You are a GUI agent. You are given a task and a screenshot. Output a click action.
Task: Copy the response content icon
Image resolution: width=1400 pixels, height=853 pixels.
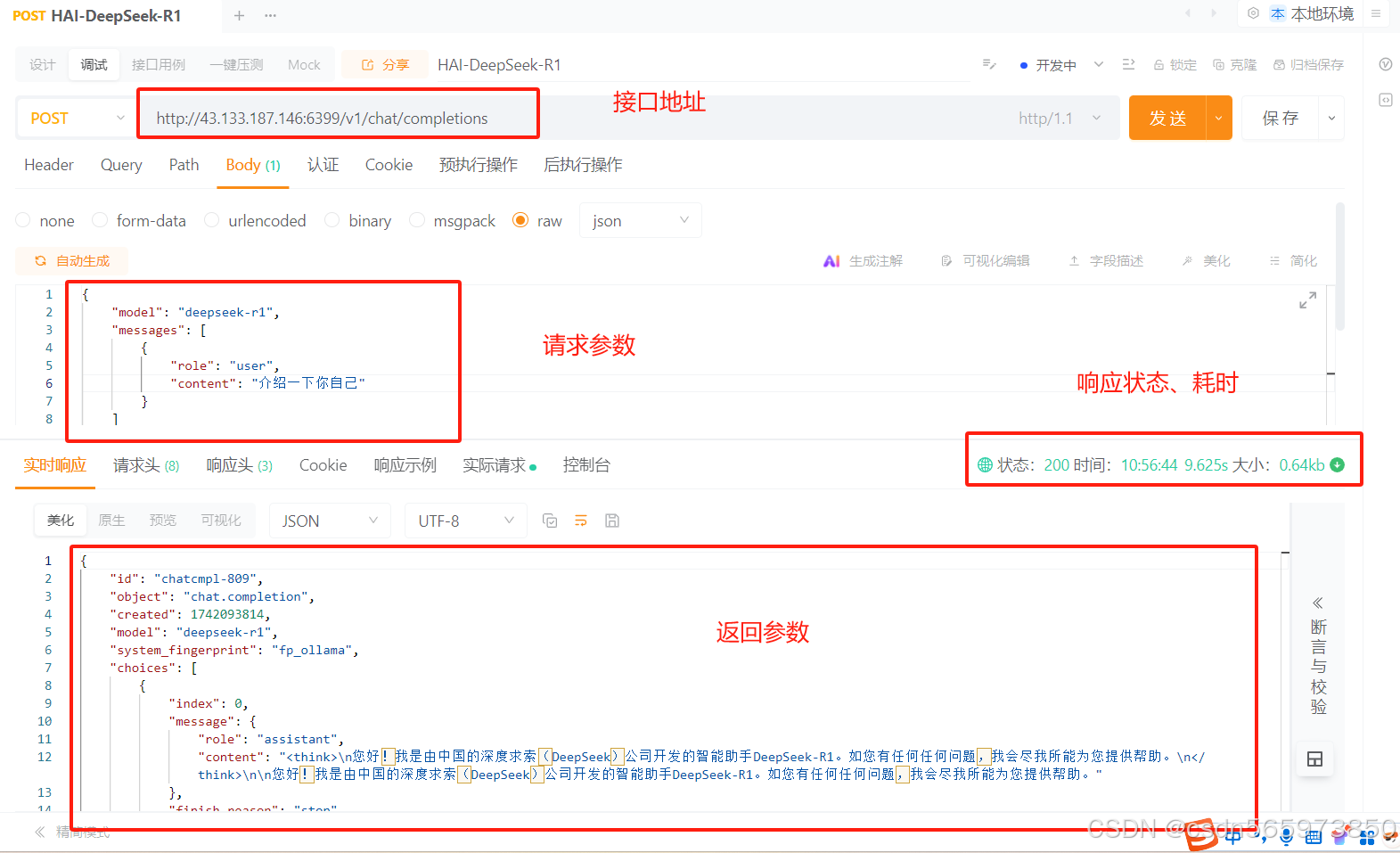point(550,521)
